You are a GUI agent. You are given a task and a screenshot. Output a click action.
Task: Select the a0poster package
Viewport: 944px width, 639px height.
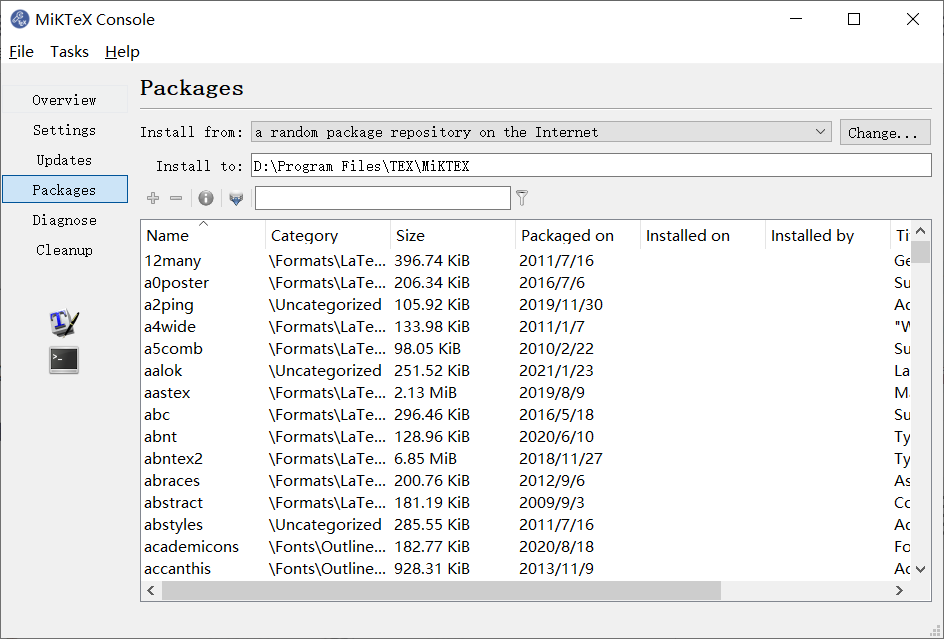point(527,282)
